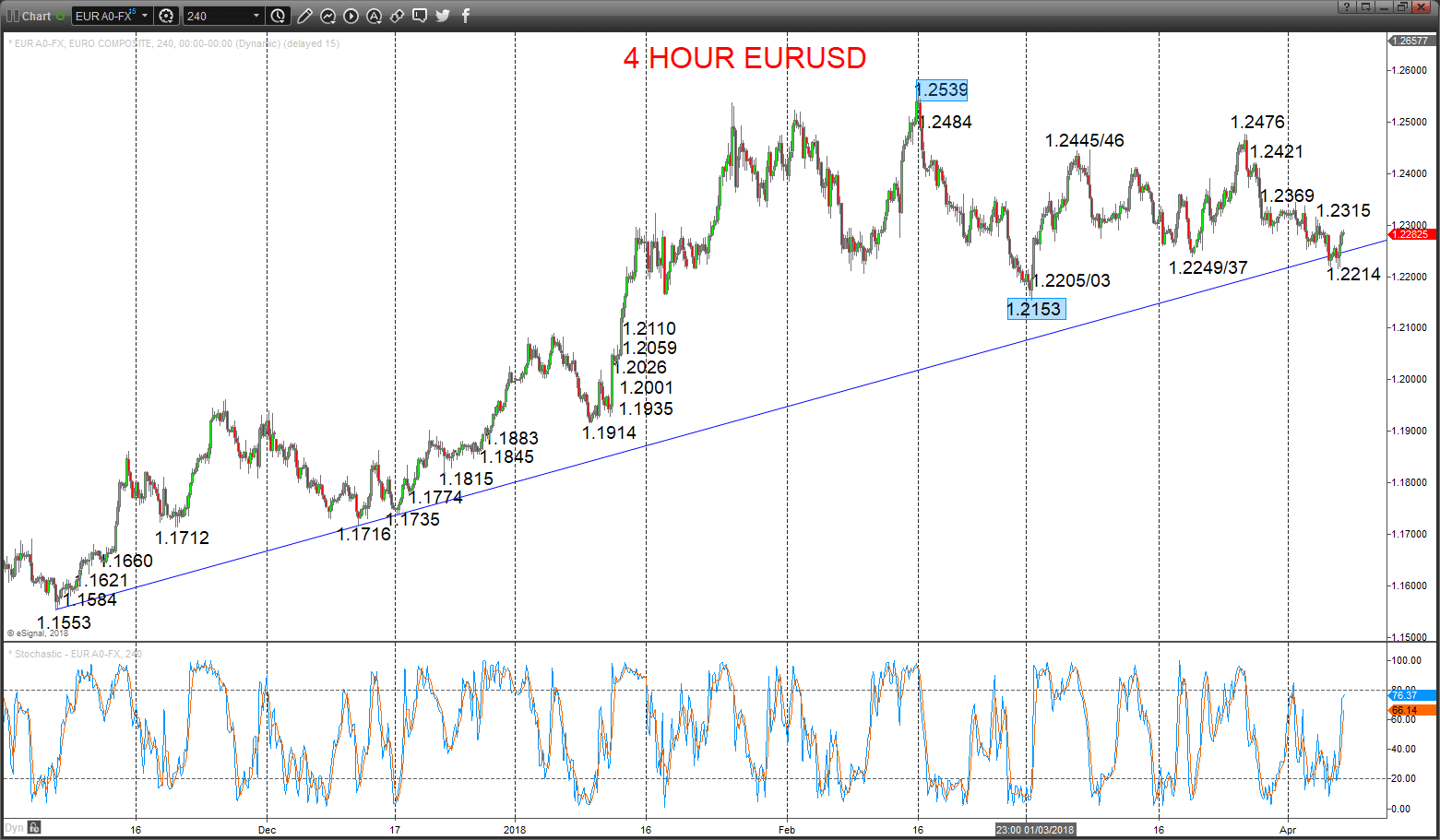1440x840 pixels.
Task: Click the green link status indicator beside Chart
Action: pos(61,16)
